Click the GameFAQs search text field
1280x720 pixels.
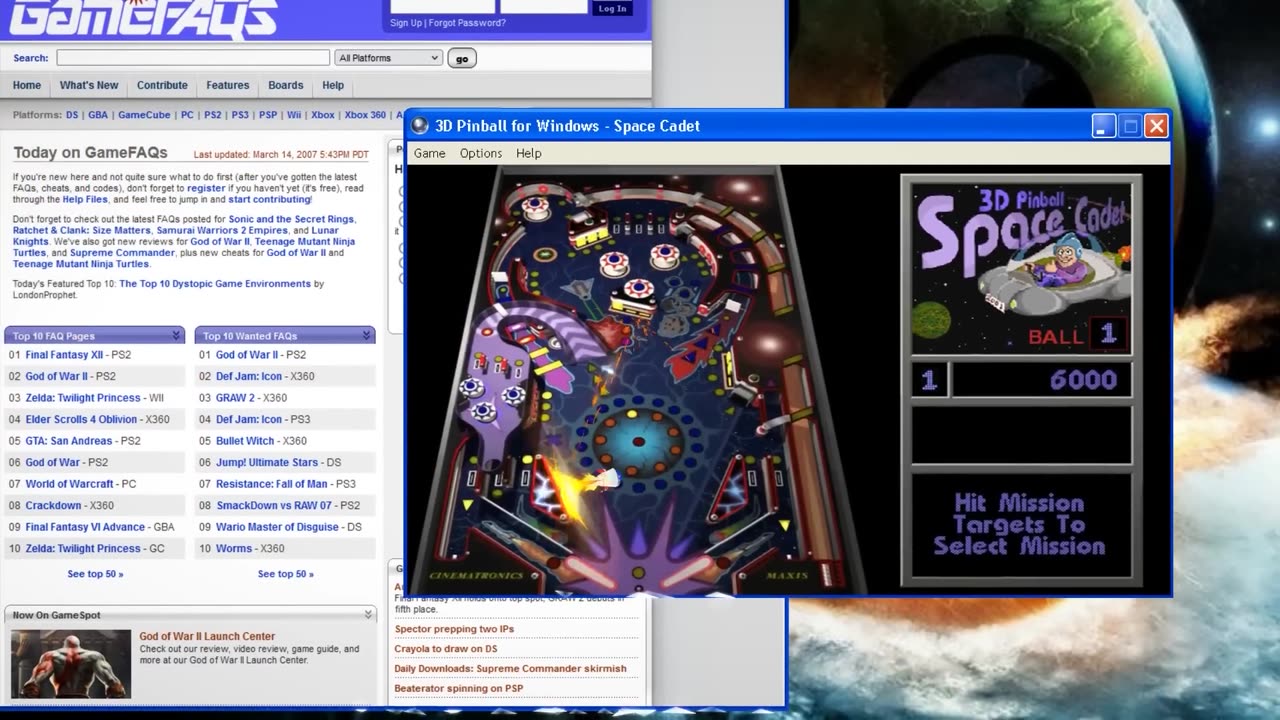coord(193,58)
